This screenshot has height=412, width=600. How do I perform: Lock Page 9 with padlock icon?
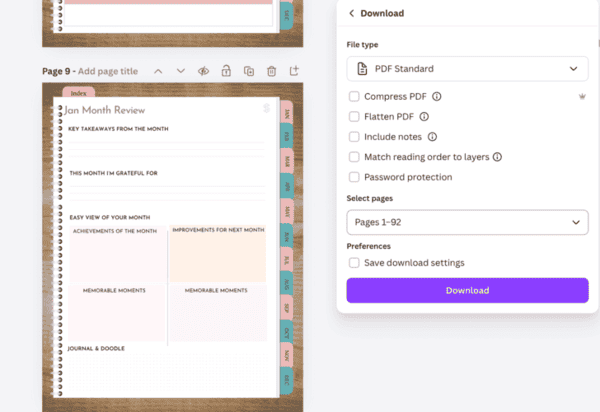pyautogui.click(x=226, y=71)
